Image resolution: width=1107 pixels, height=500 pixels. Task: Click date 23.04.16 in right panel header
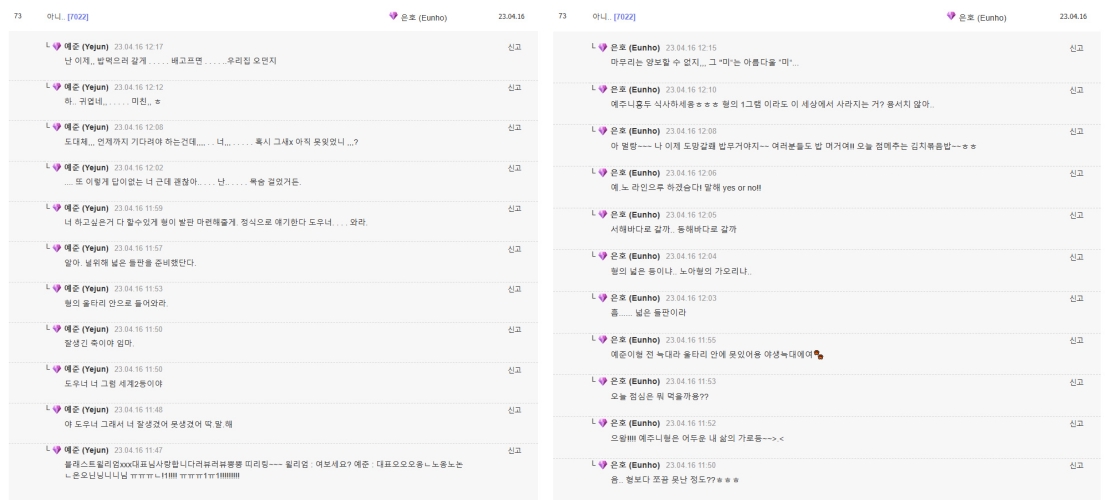click(x=1073, y=16)
